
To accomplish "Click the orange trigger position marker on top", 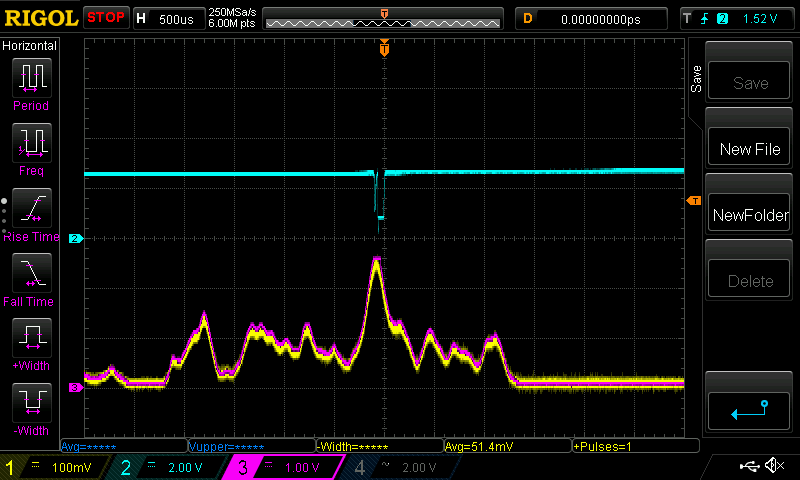I will 384,48.
